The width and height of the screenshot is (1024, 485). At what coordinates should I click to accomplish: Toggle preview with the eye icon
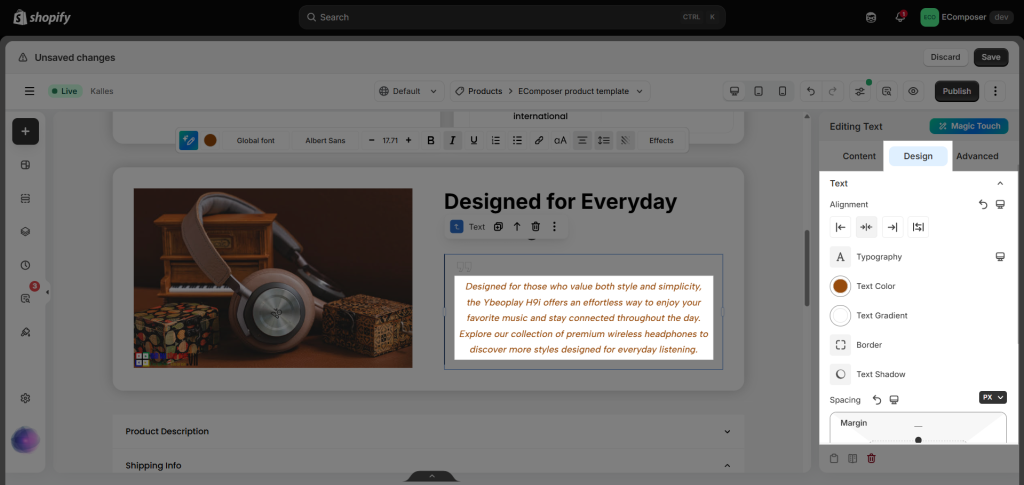coord(913,91)
